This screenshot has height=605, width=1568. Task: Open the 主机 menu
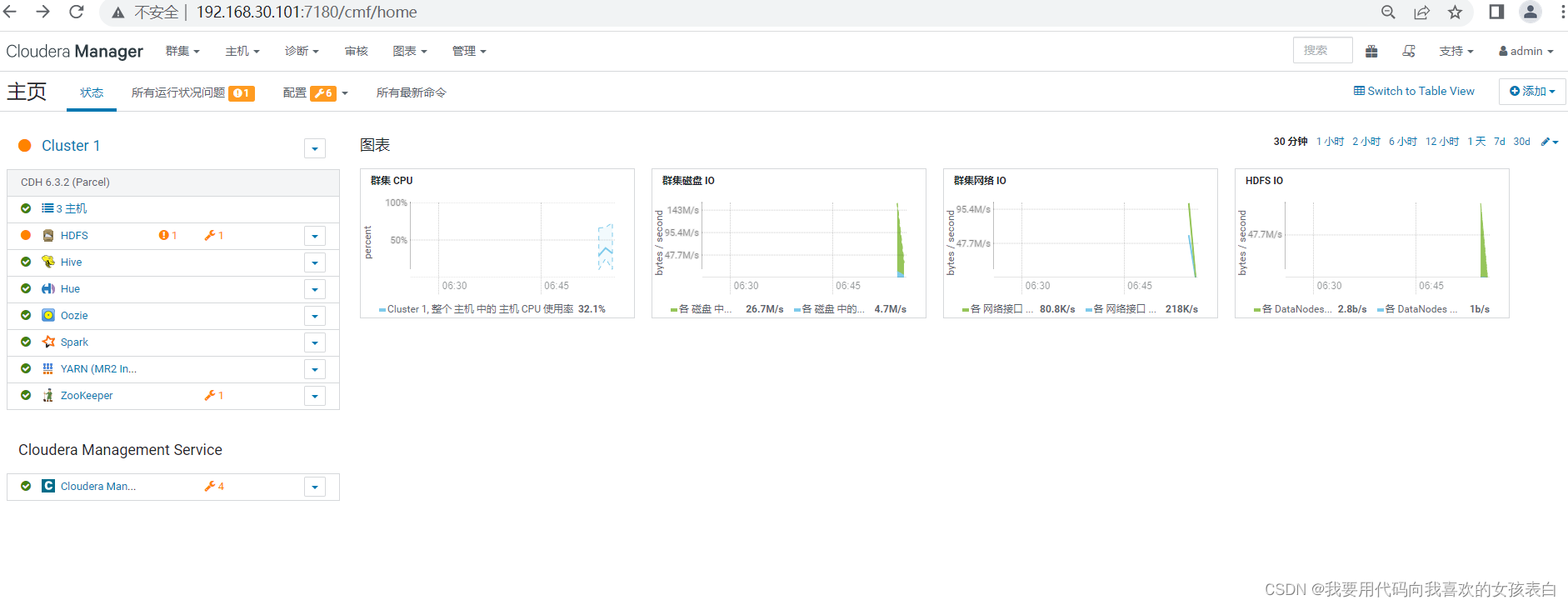point(242,52)
